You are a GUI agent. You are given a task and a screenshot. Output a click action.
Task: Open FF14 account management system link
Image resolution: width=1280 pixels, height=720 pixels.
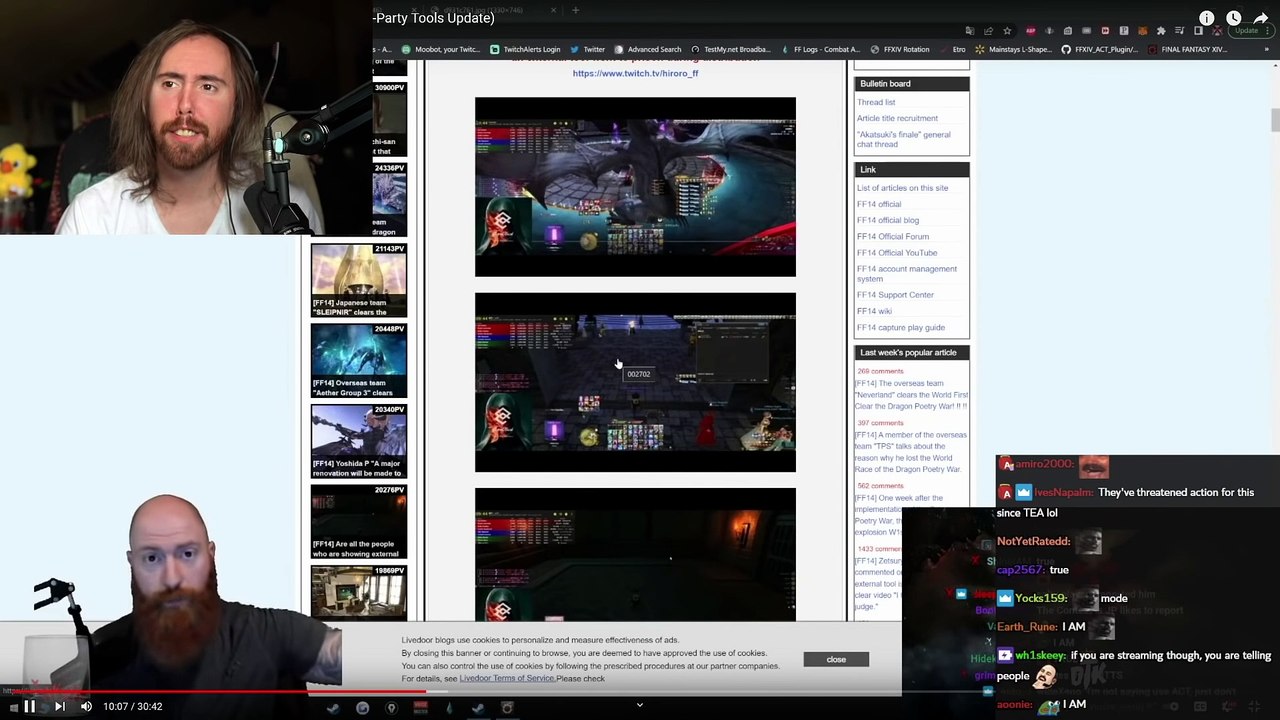click(906, 273)
